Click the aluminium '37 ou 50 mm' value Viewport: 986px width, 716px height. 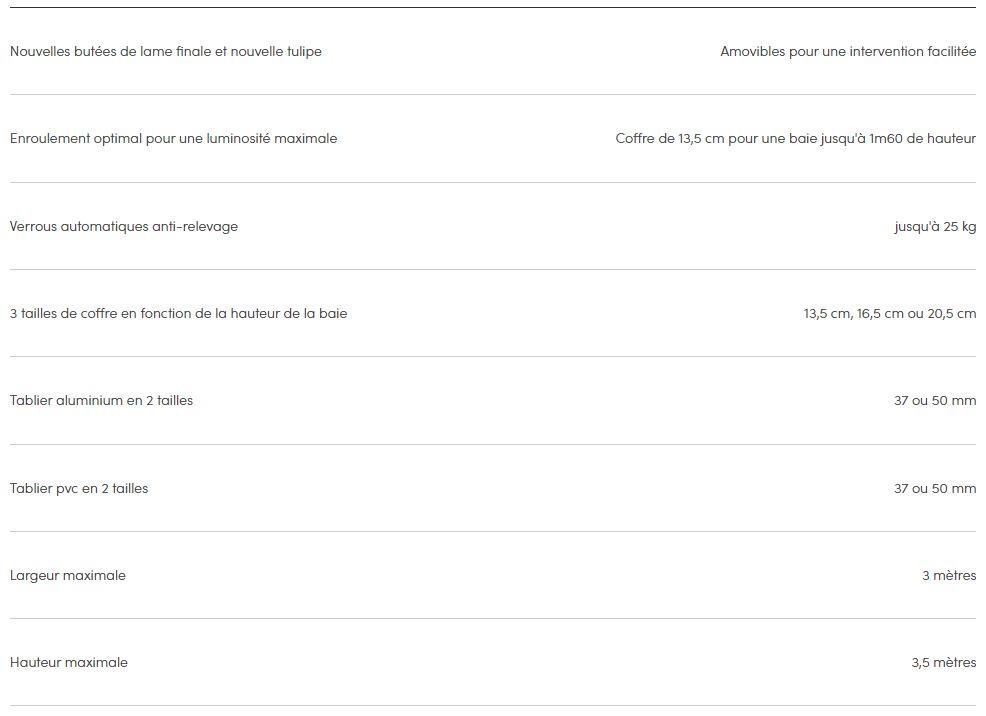click(935, 400)
